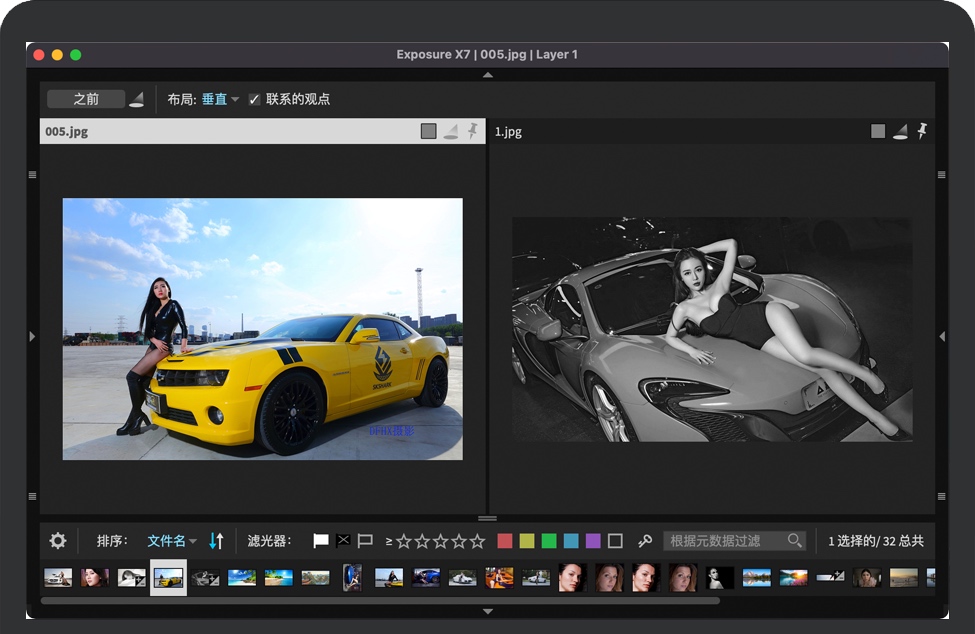Filter by red color label
The height and width of the screenshot is (634, 975).
[505, 541]
